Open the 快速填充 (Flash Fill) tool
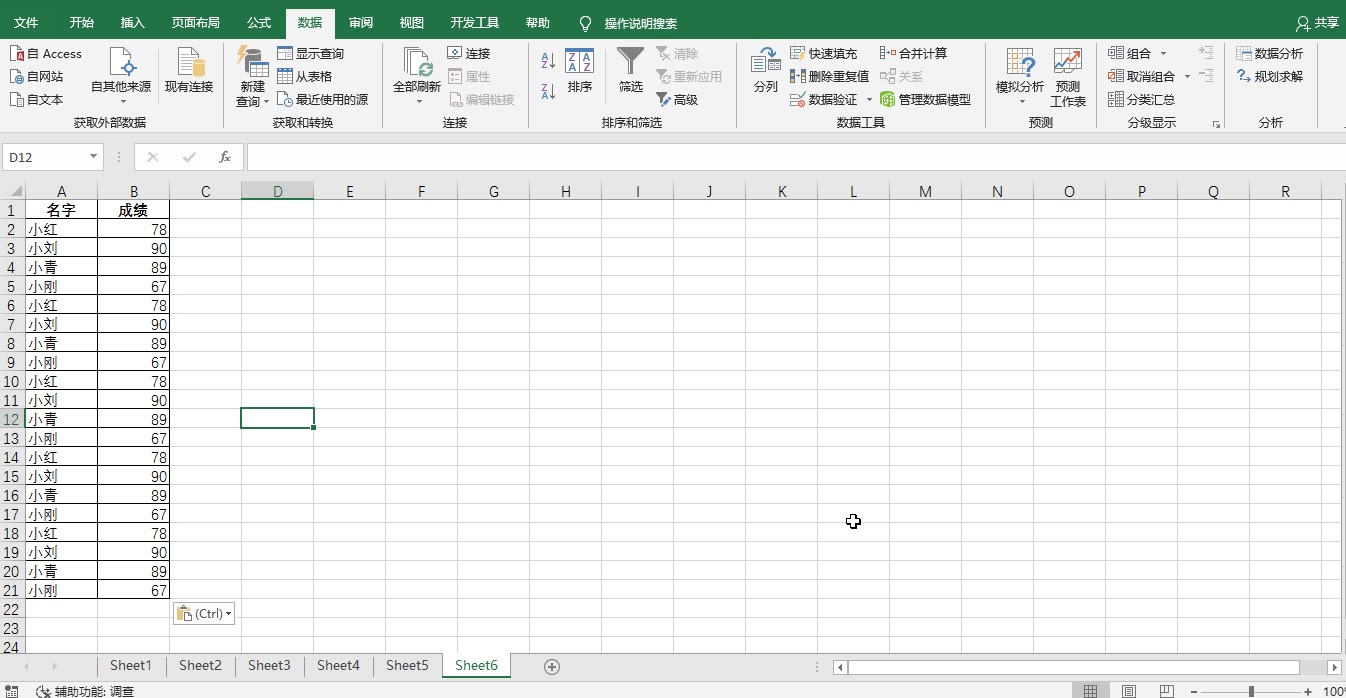 click(824, 52)
